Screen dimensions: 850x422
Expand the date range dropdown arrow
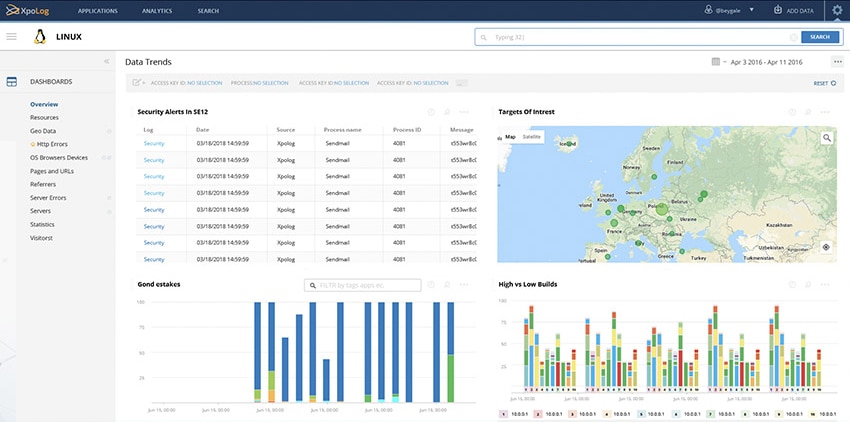pyautogui.click(x=724, y=62)
